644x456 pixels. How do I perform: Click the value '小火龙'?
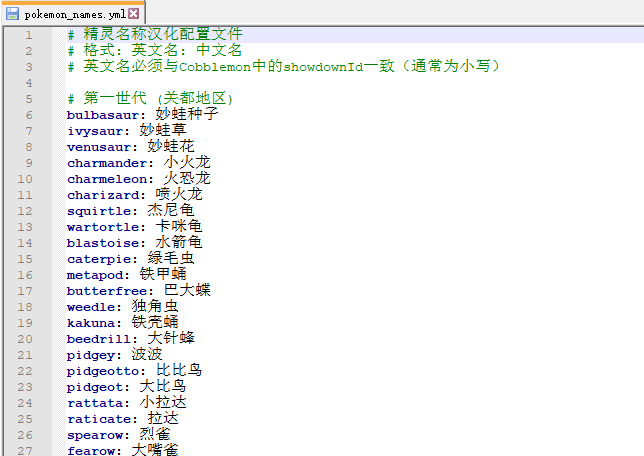[187, 162]
